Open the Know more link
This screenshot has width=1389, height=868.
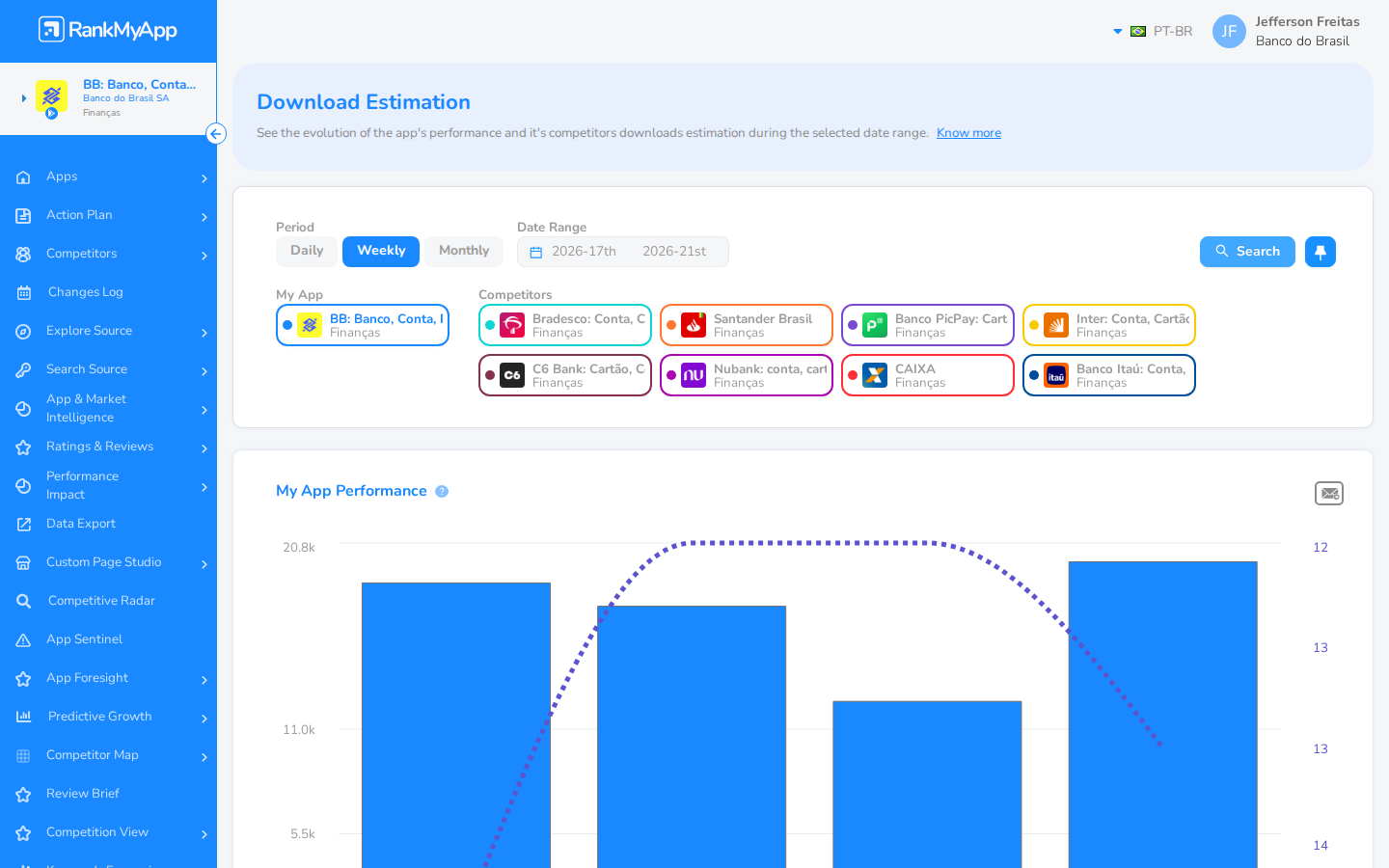[x=968, y=133]
